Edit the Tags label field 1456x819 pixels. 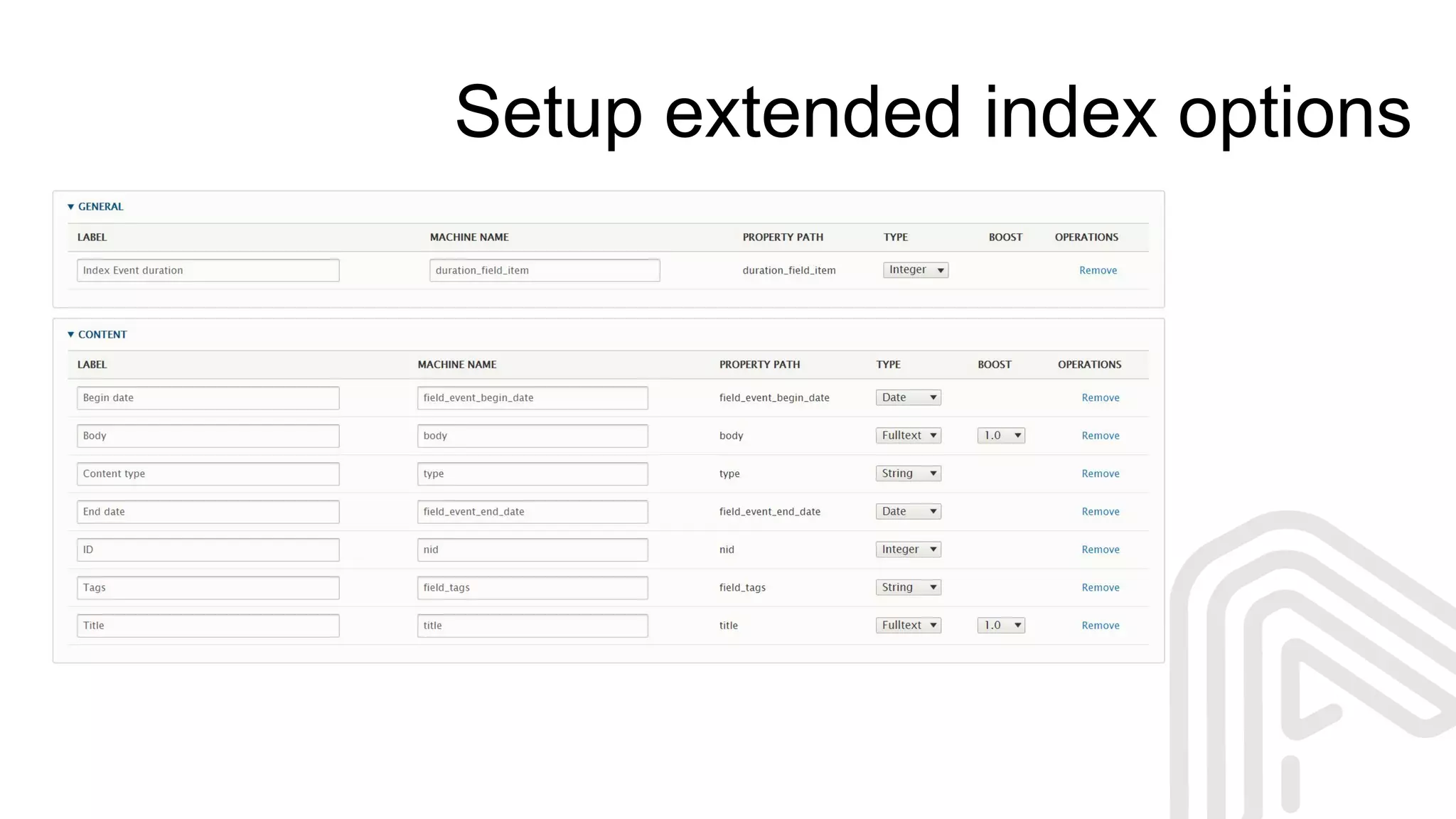(208, 588)
